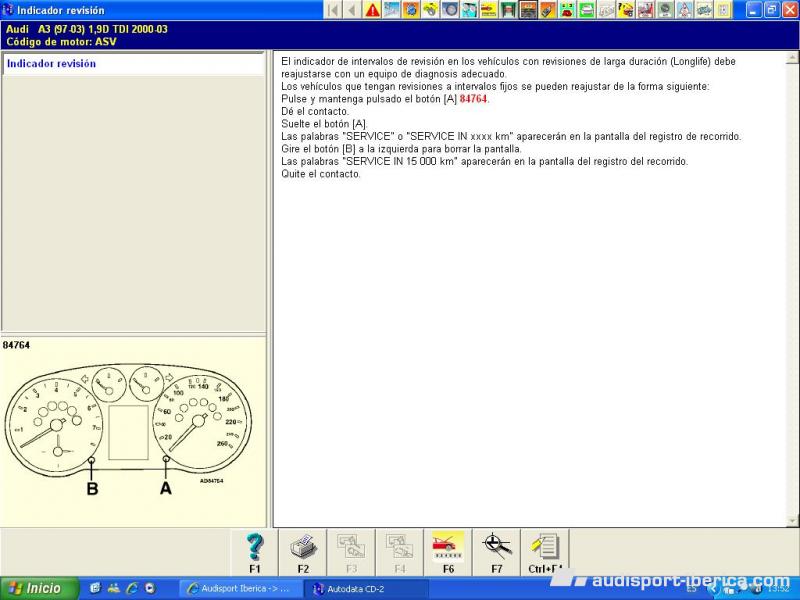Screen dimensions: 800x600
Task: Click the 'Código de motor: ASV' text
Action: 61,42
